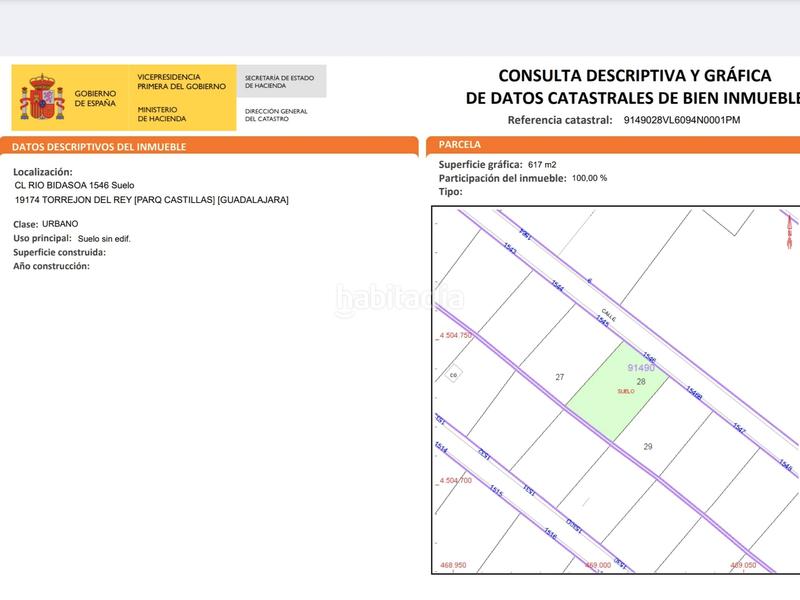Click the red SUELO label on parcel
The height and width of the screenshot is (600, 800).
coord(626,391)
